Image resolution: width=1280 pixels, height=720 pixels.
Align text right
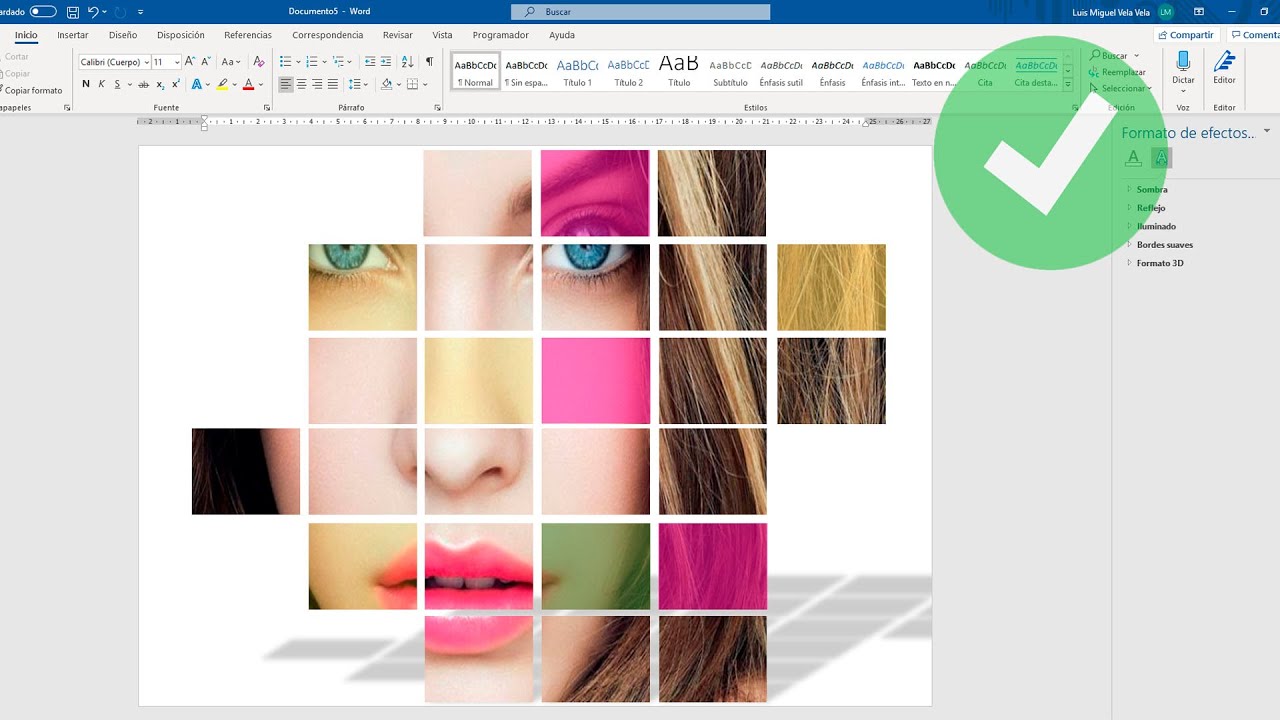[317, 84]
